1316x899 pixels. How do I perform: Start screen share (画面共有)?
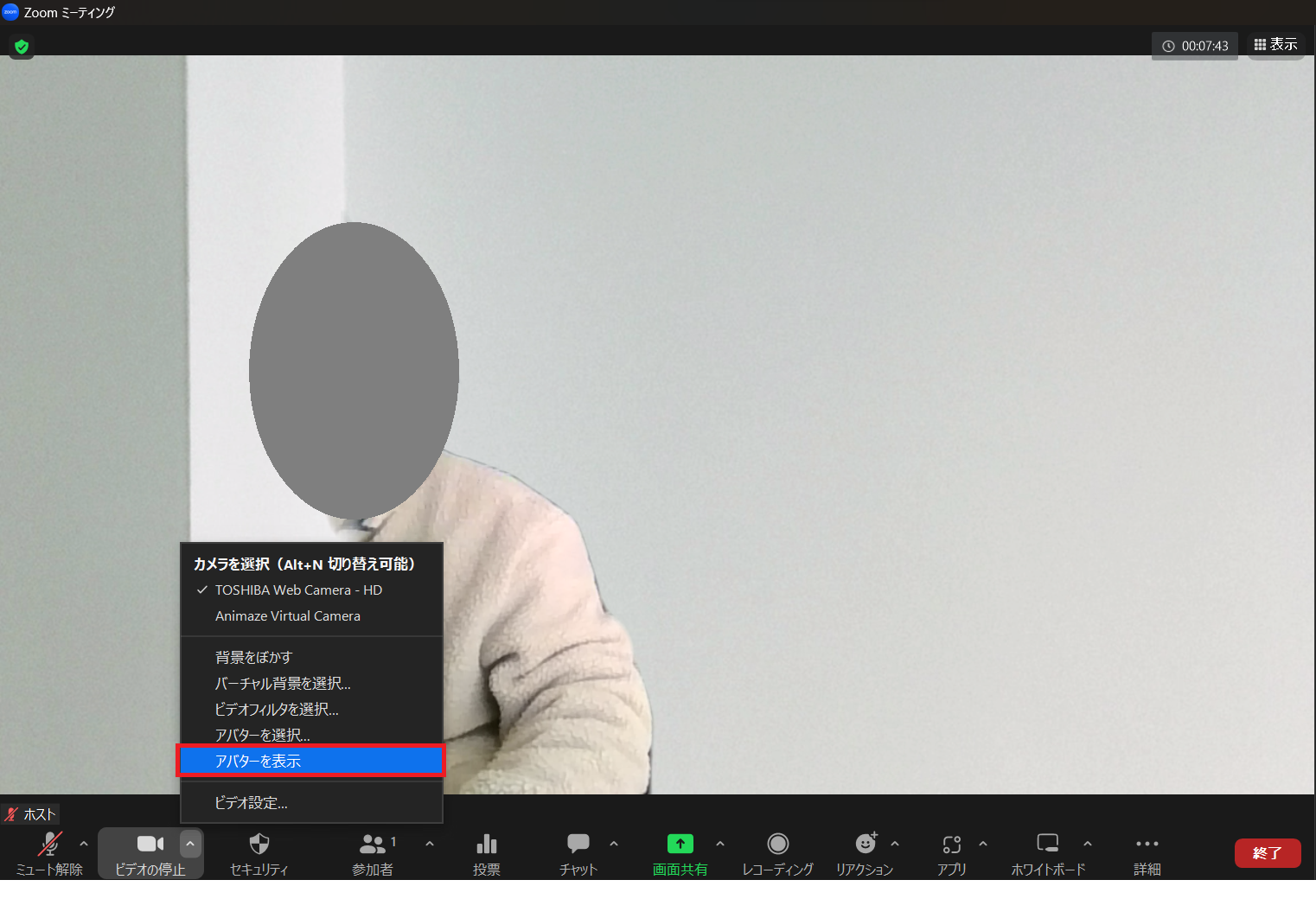coord(680,845)
